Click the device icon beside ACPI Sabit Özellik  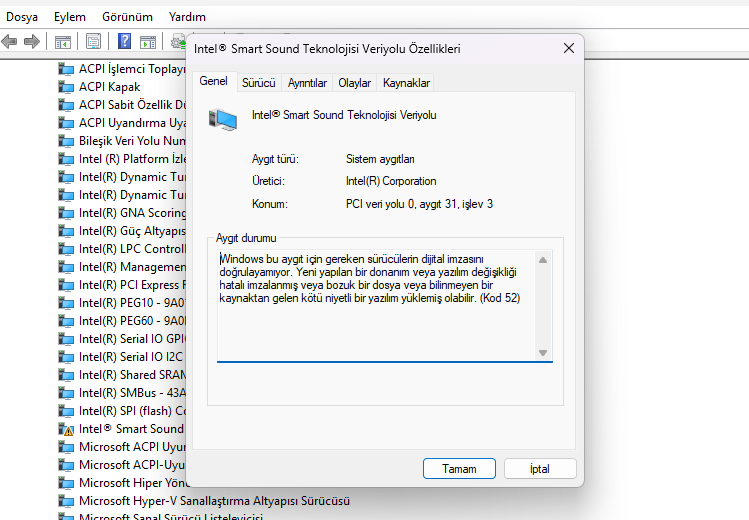66,105
